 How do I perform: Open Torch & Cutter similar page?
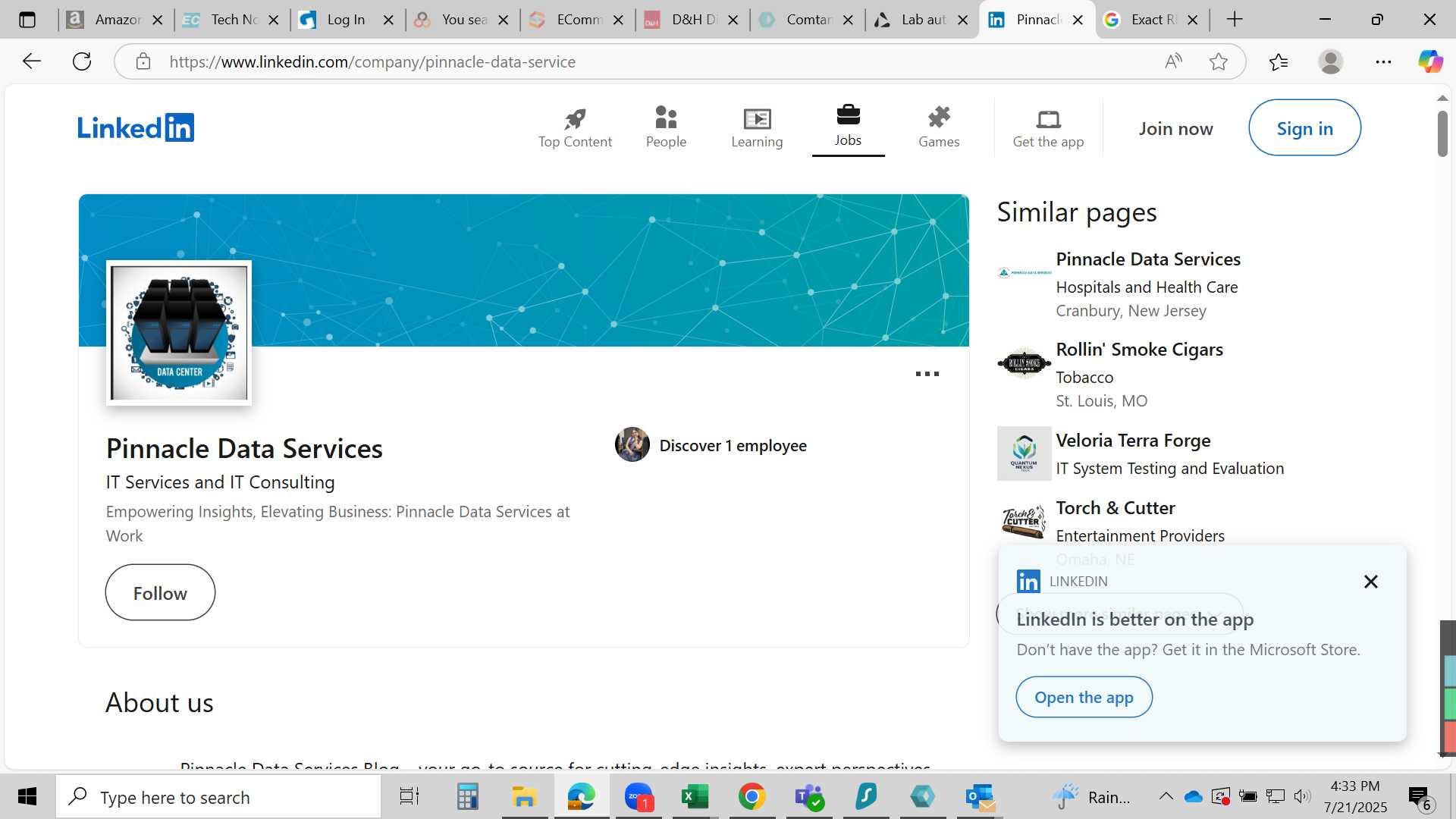tap(1116, 508)
